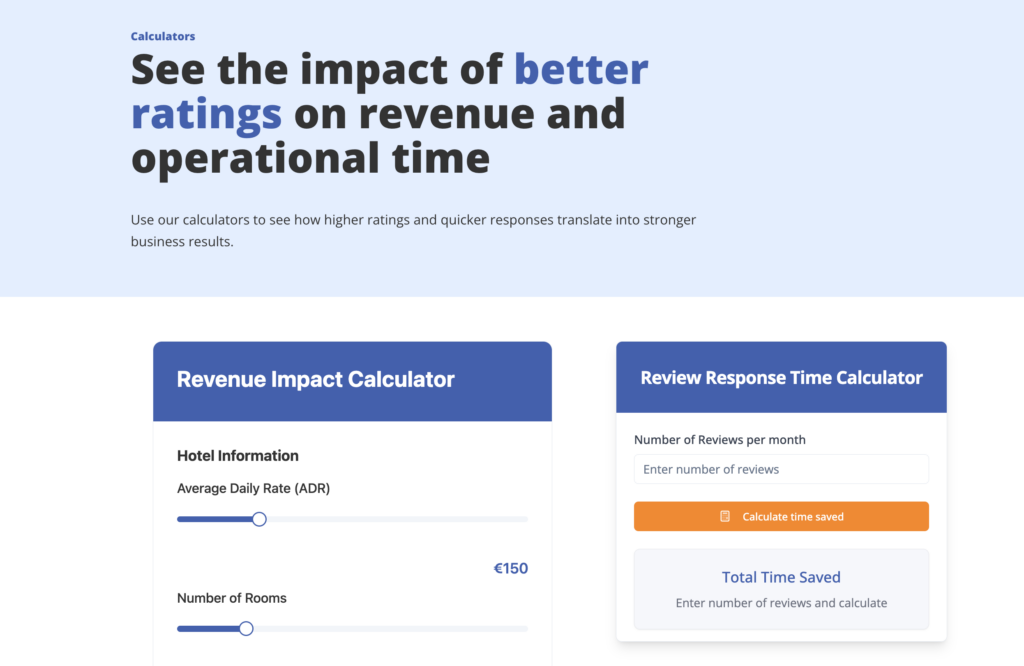Image resolution: width=1024 pixels, height=666 pixels.
Task: Open the Calculators label above the headline
Action: pyautogui.click(x=163, y=37)
